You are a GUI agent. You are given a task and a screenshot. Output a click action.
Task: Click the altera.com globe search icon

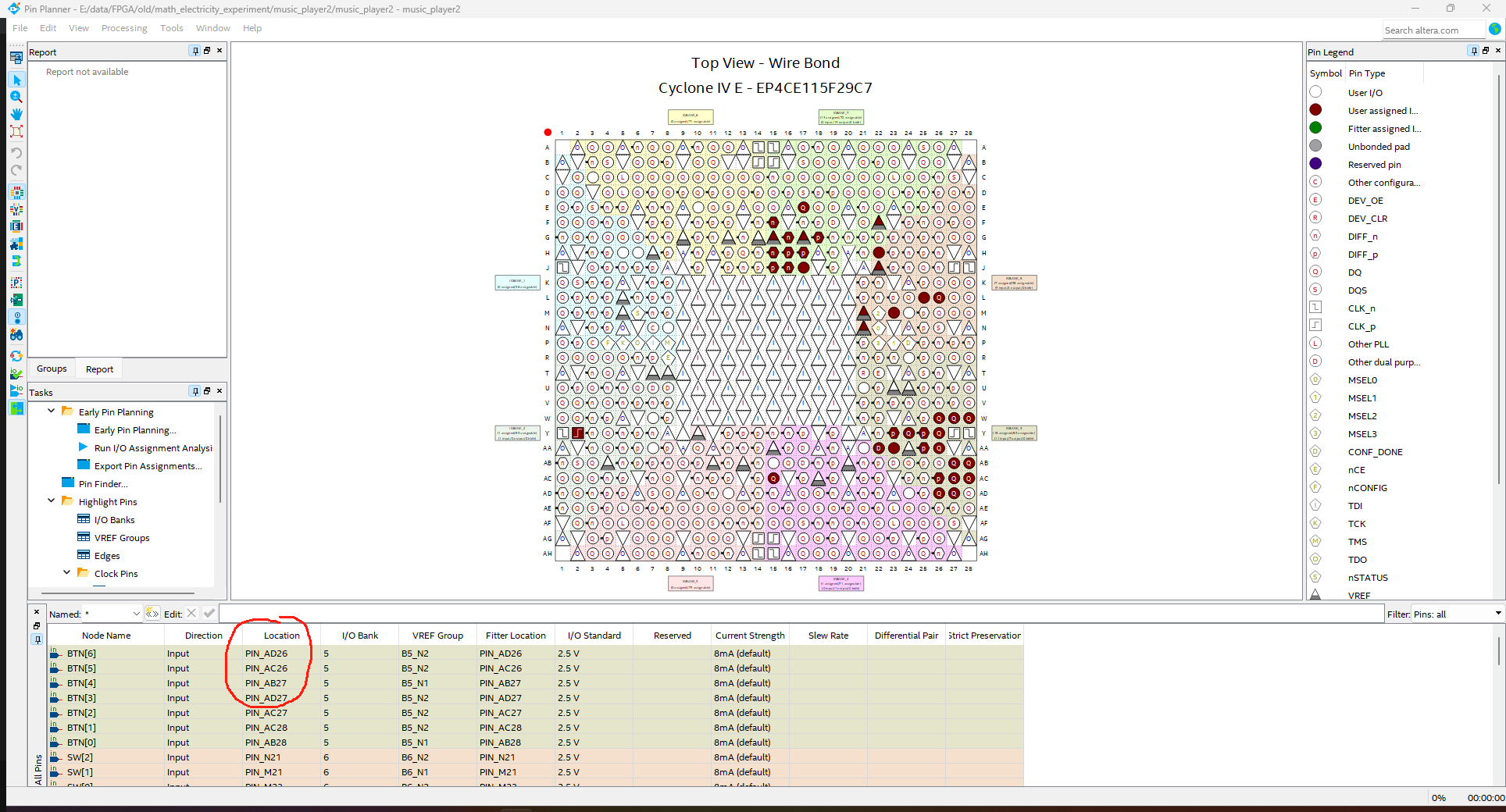pos(1495,30)
